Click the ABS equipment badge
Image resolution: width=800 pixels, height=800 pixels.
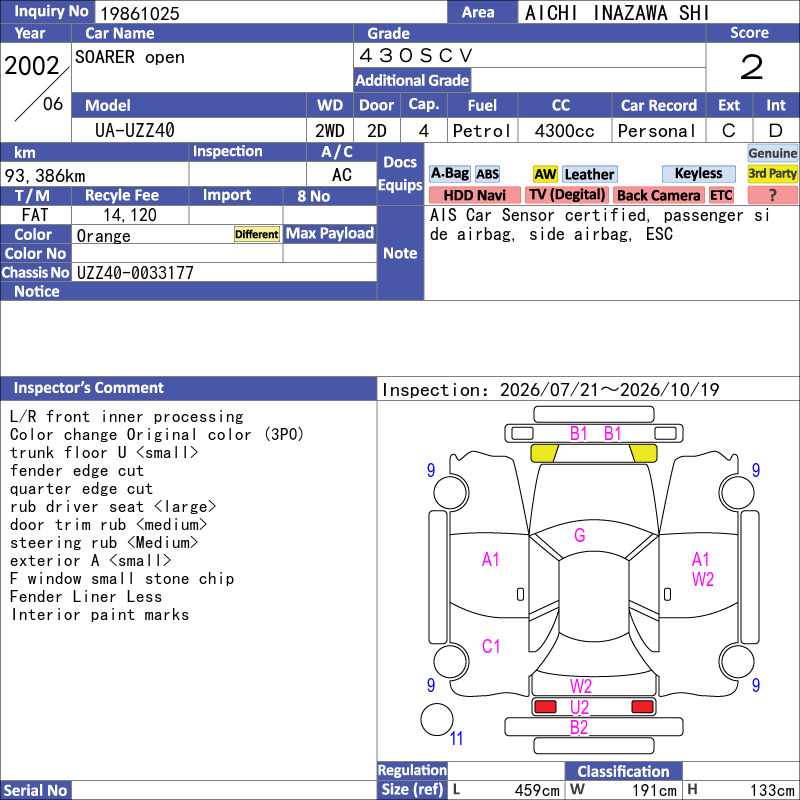coord(487,174)
